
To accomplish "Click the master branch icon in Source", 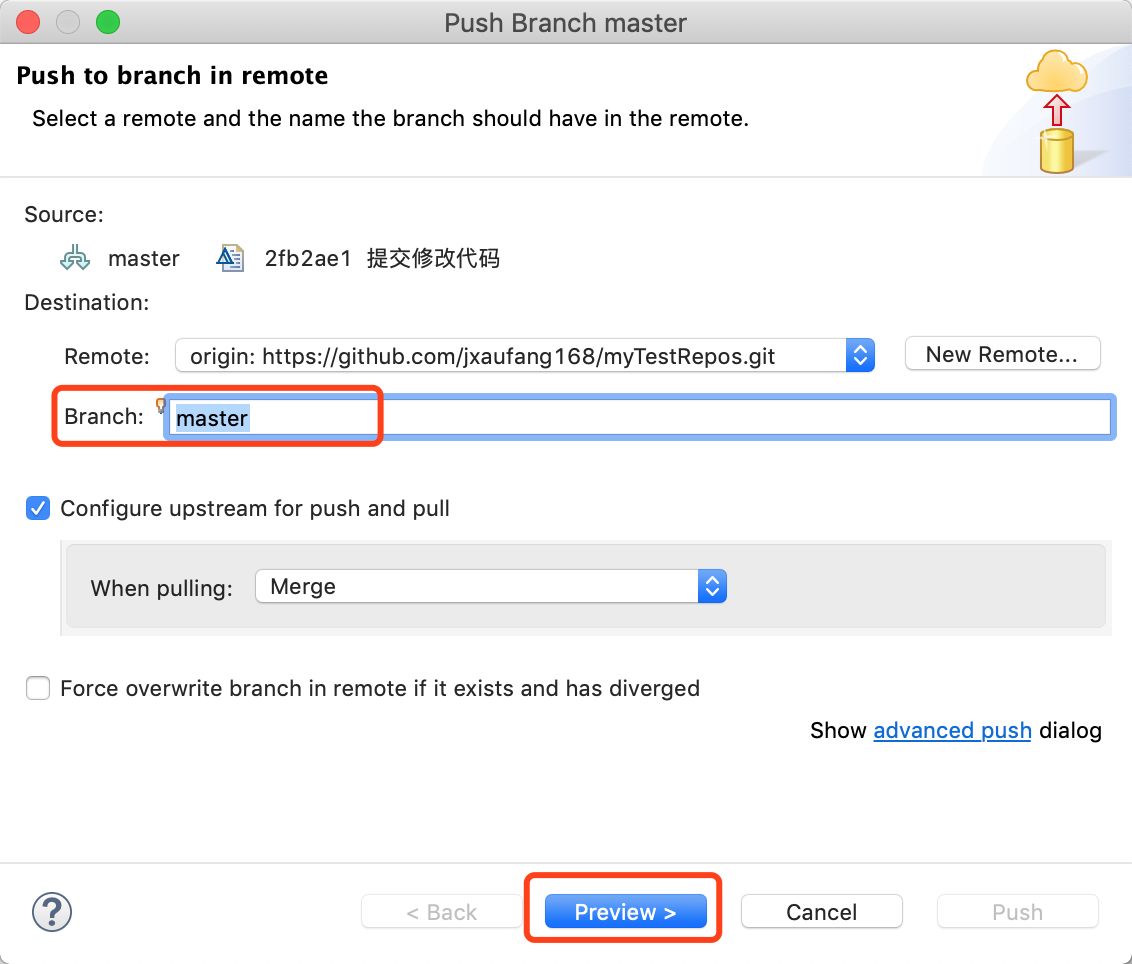I will (x=75, y=258).
